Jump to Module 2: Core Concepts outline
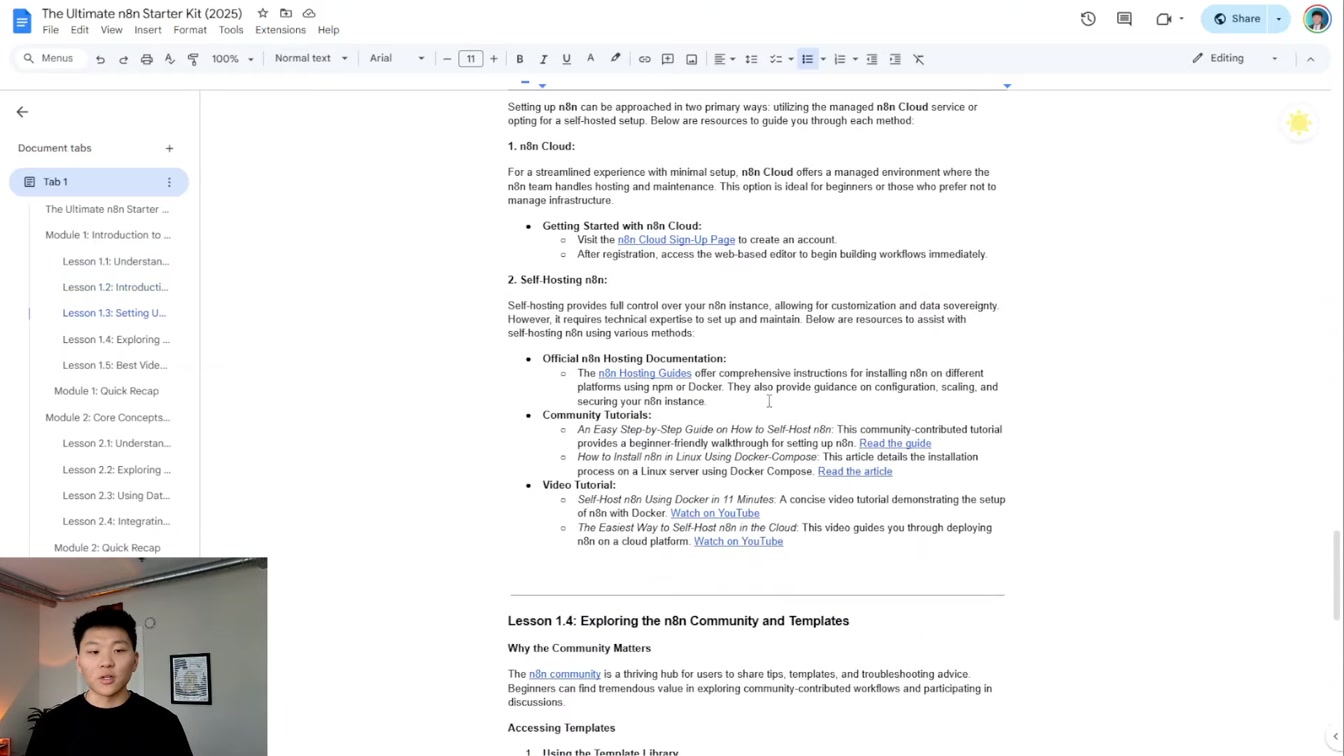 [107, 417]
